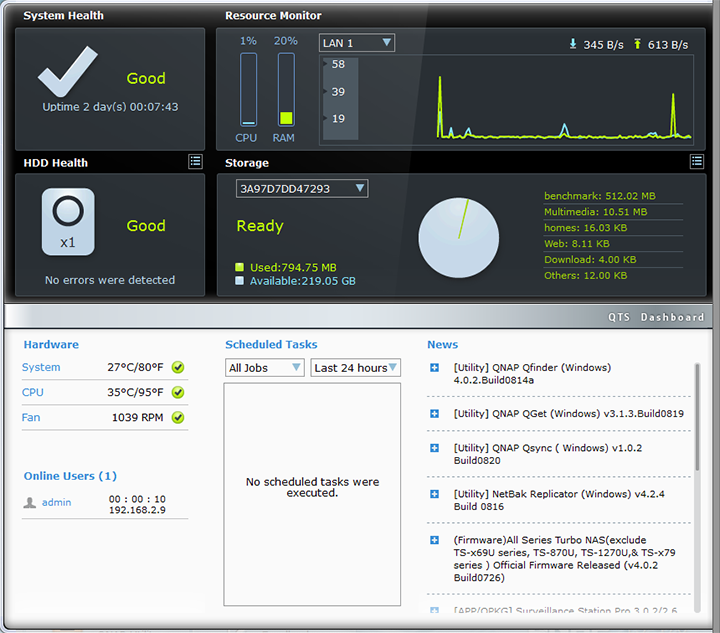The width and height of the screenshot is (720, 633).
Task: Expand the QNAP QGet news item
Action: 434,413
